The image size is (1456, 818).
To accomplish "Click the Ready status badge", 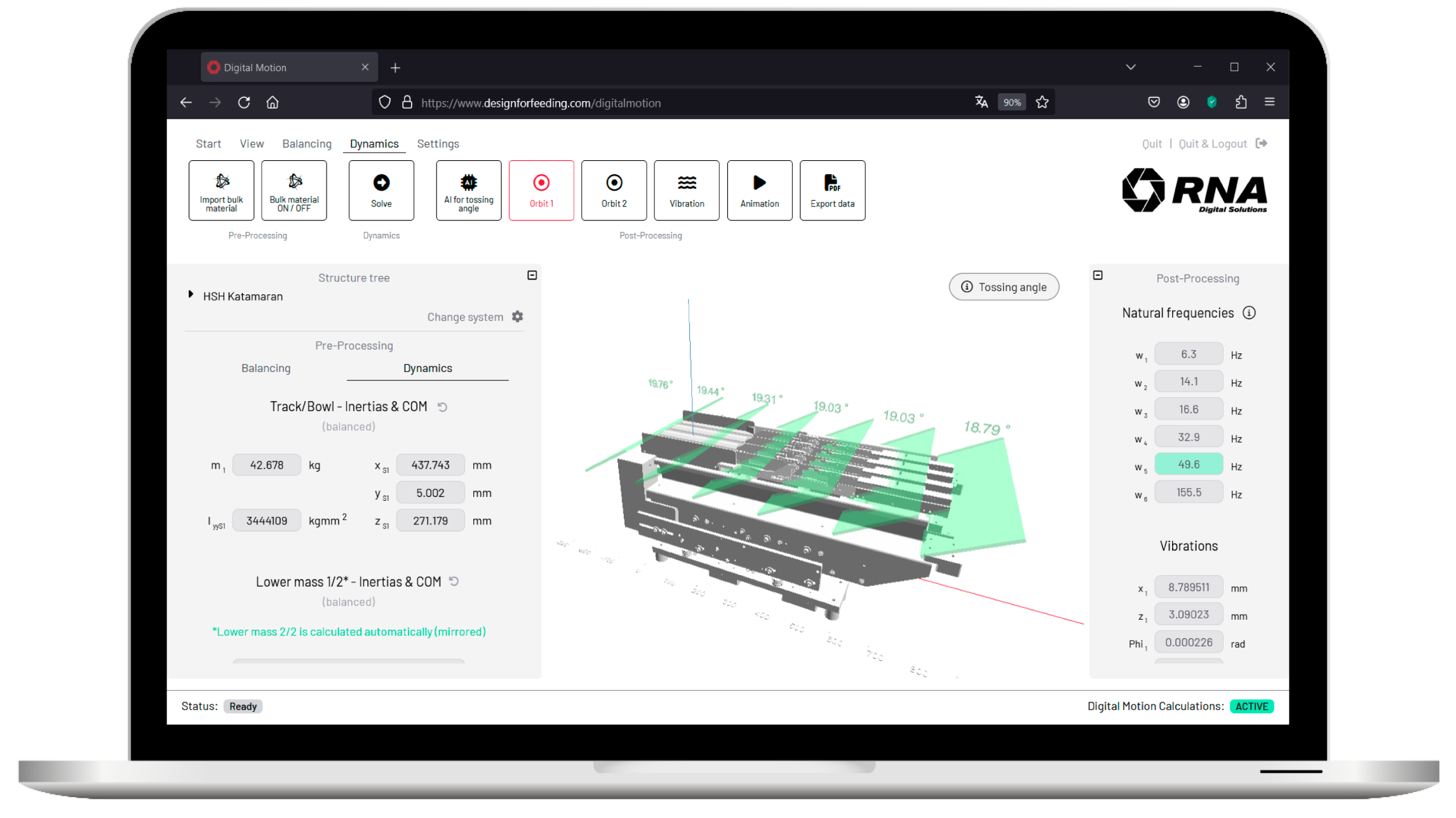I will coord(243,706).
